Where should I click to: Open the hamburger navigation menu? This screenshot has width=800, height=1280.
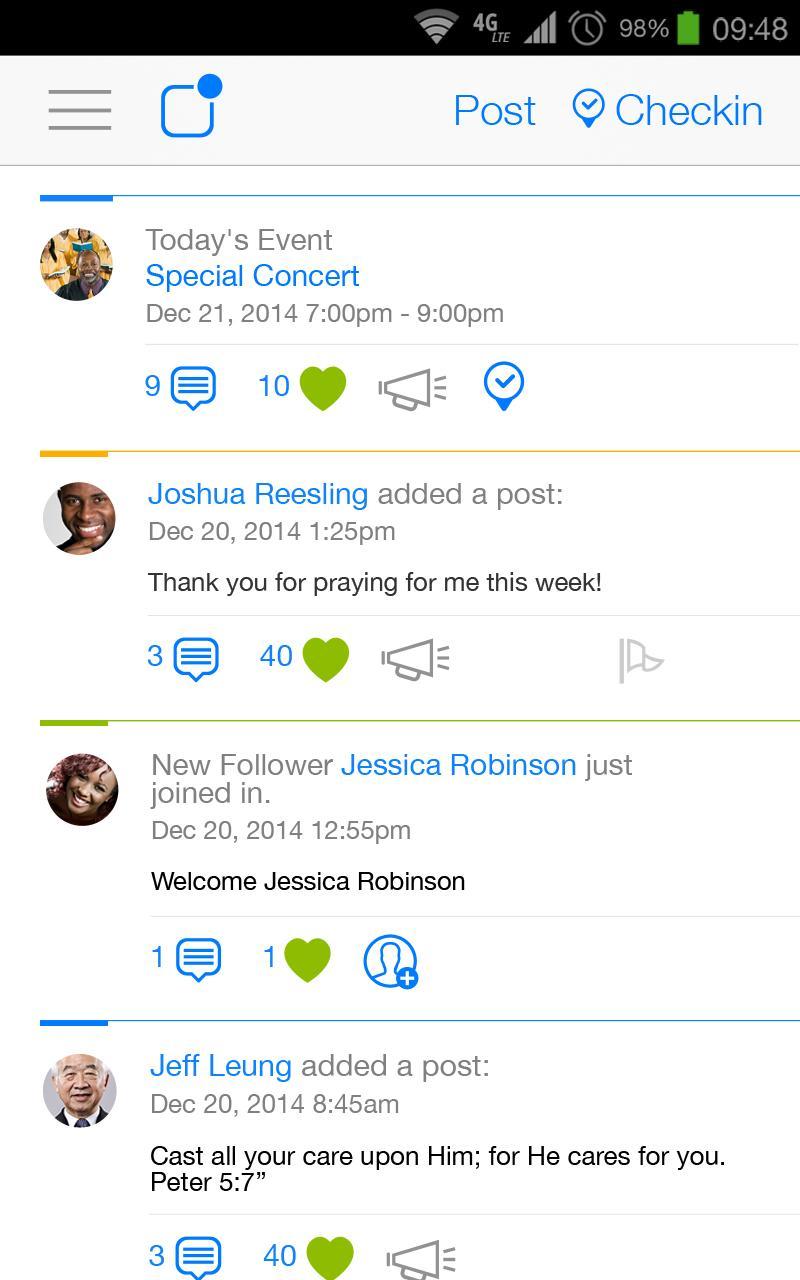click(x=80, y=109)
